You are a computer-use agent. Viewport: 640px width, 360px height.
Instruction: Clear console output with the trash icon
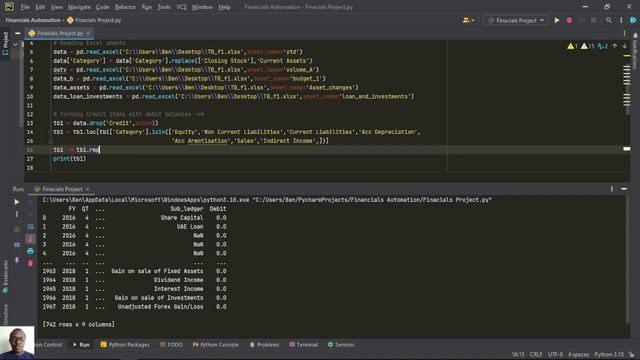click(30, 264)
